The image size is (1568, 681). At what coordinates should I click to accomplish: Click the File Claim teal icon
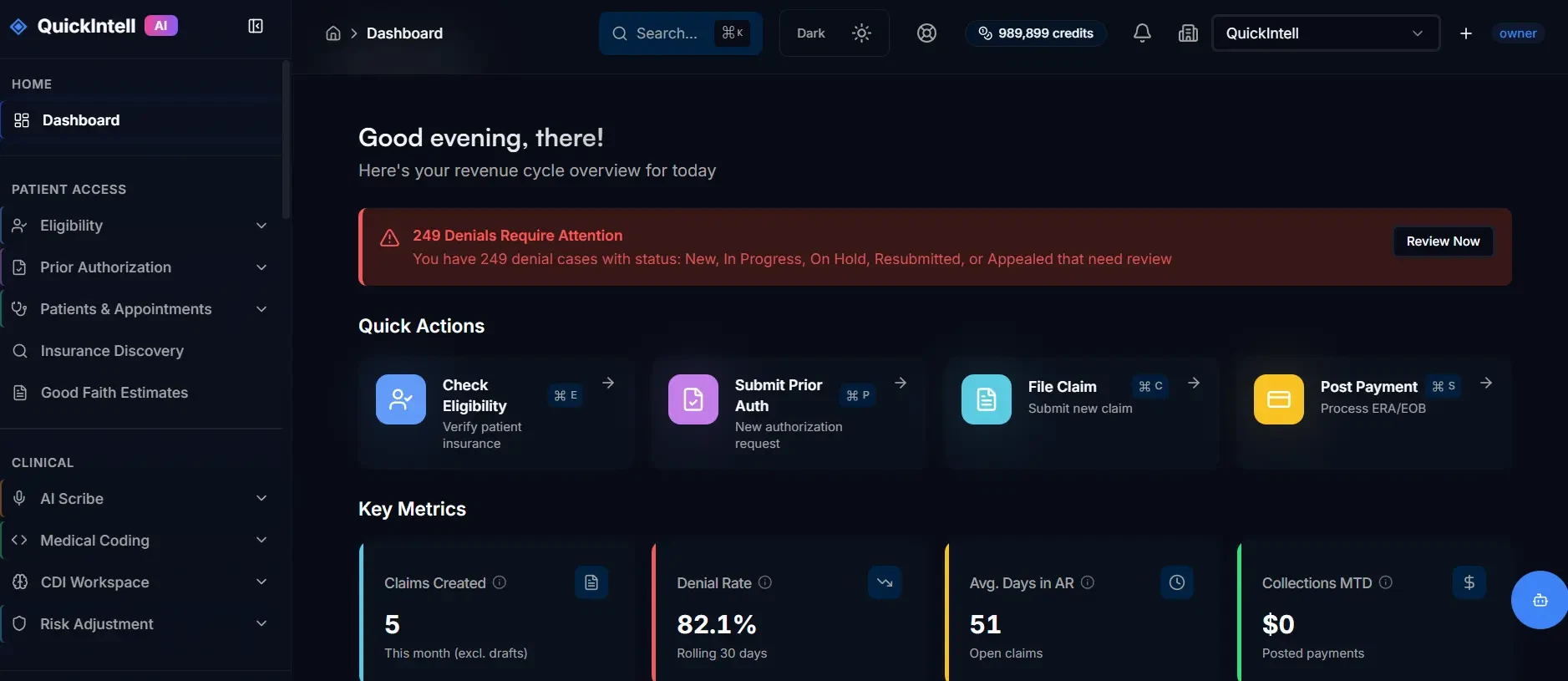(987, 399)
